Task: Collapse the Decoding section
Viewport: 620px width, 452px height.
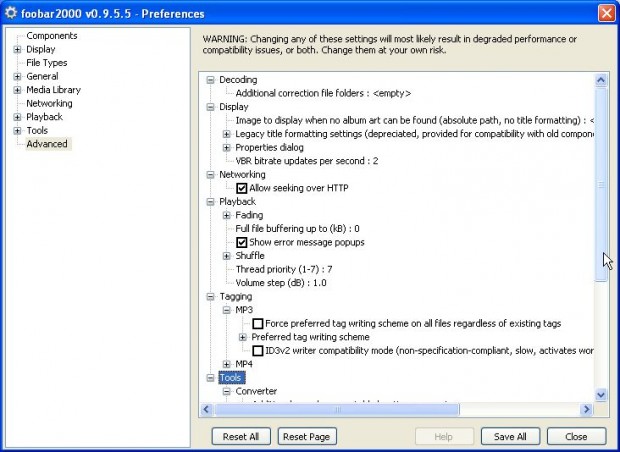Action: (x=210, y=80)
